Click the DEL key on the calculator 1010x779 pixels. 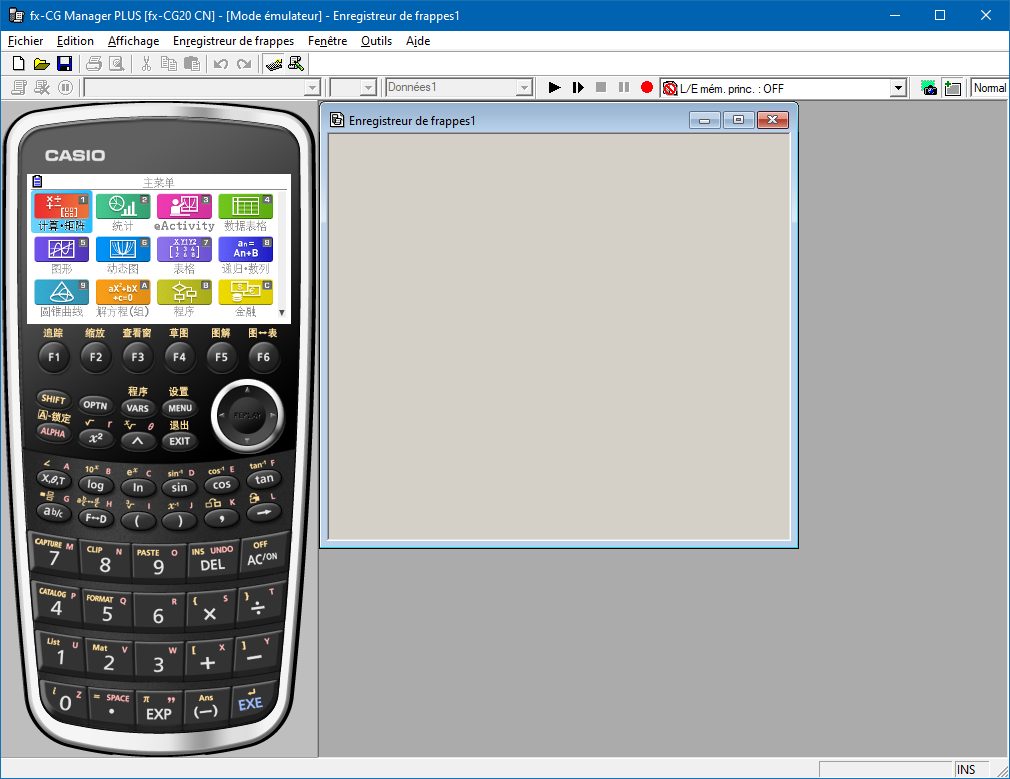tap(212, 564)
